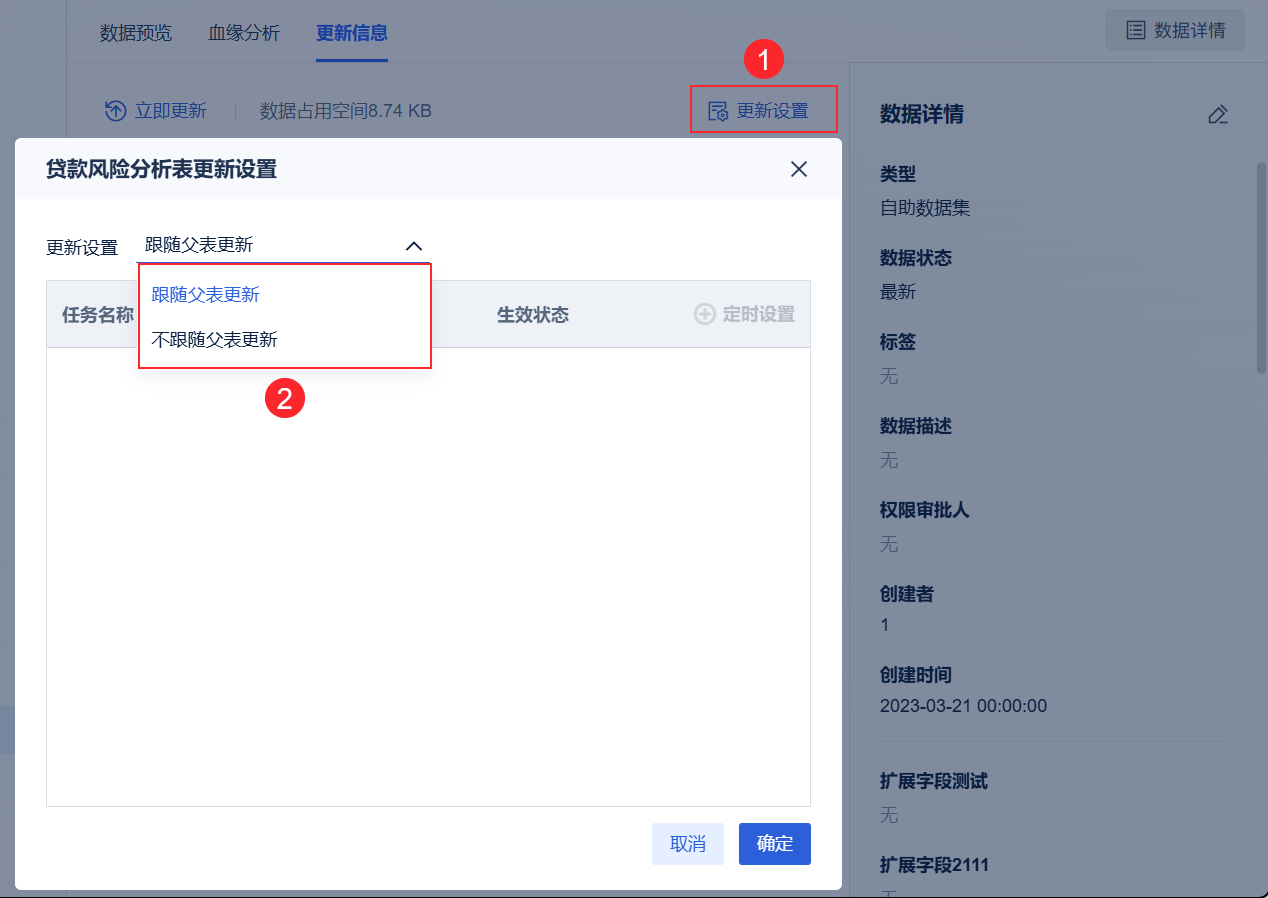The width and height of the screenshot is (1268, 898).
Task: Click the 数据占用空间8.74 KB text
Action: (346, 111)
